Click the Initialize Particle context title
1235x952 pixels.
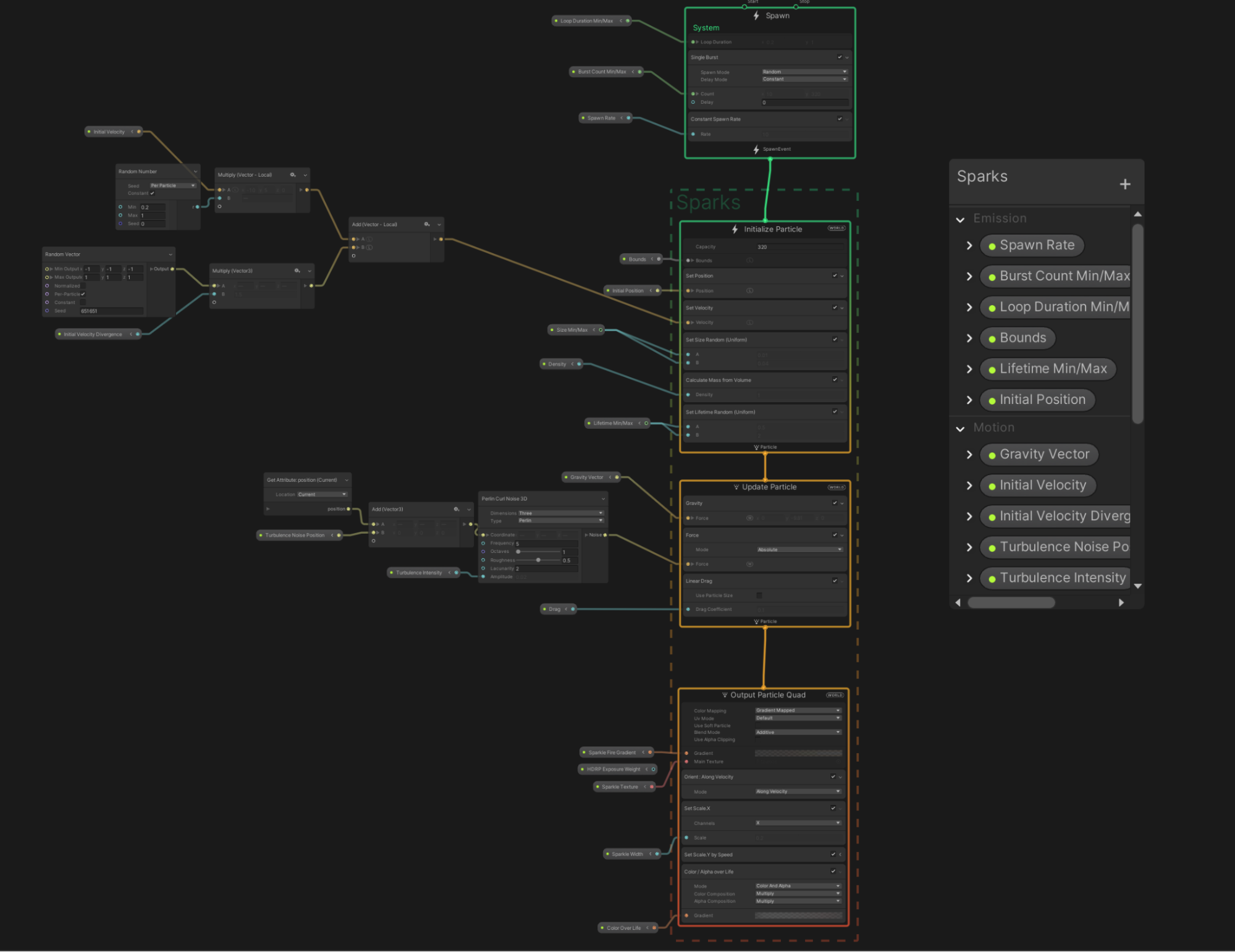point(772,229)
